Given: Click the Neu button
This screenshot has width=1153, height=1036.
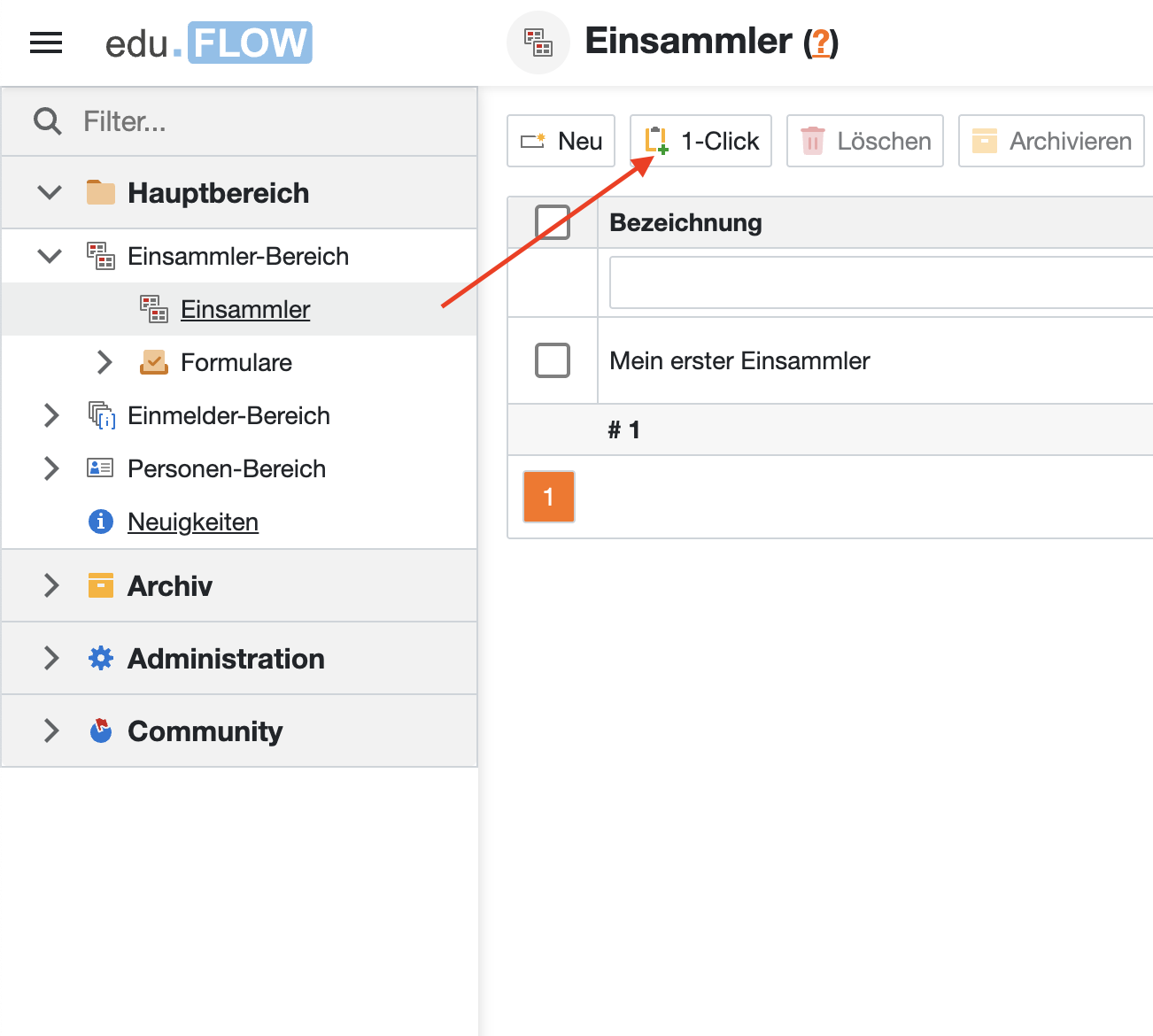Looking at the screenshot, I should point(561,141).
